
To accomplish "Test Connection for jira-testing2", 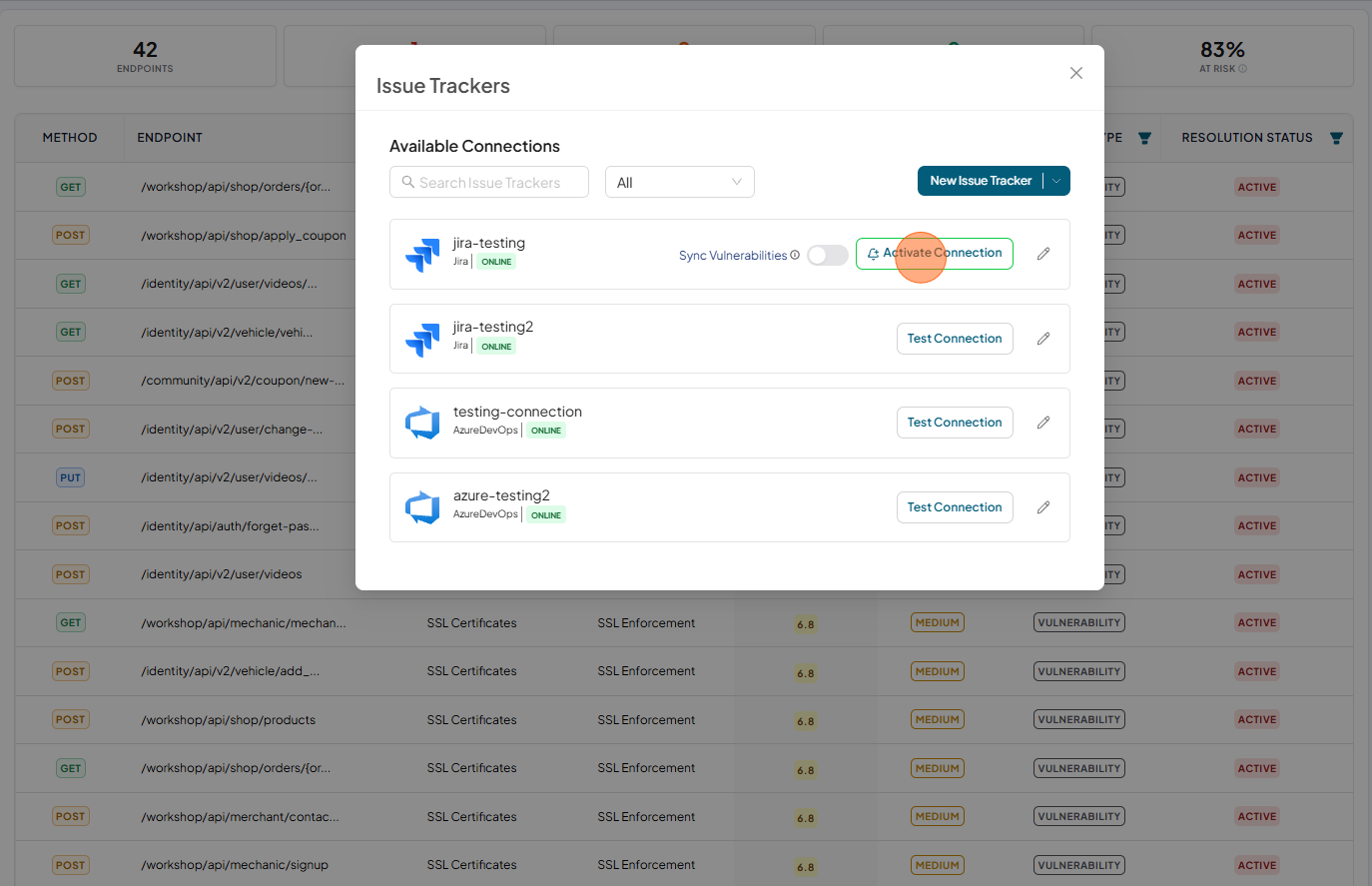I will 955,339.
